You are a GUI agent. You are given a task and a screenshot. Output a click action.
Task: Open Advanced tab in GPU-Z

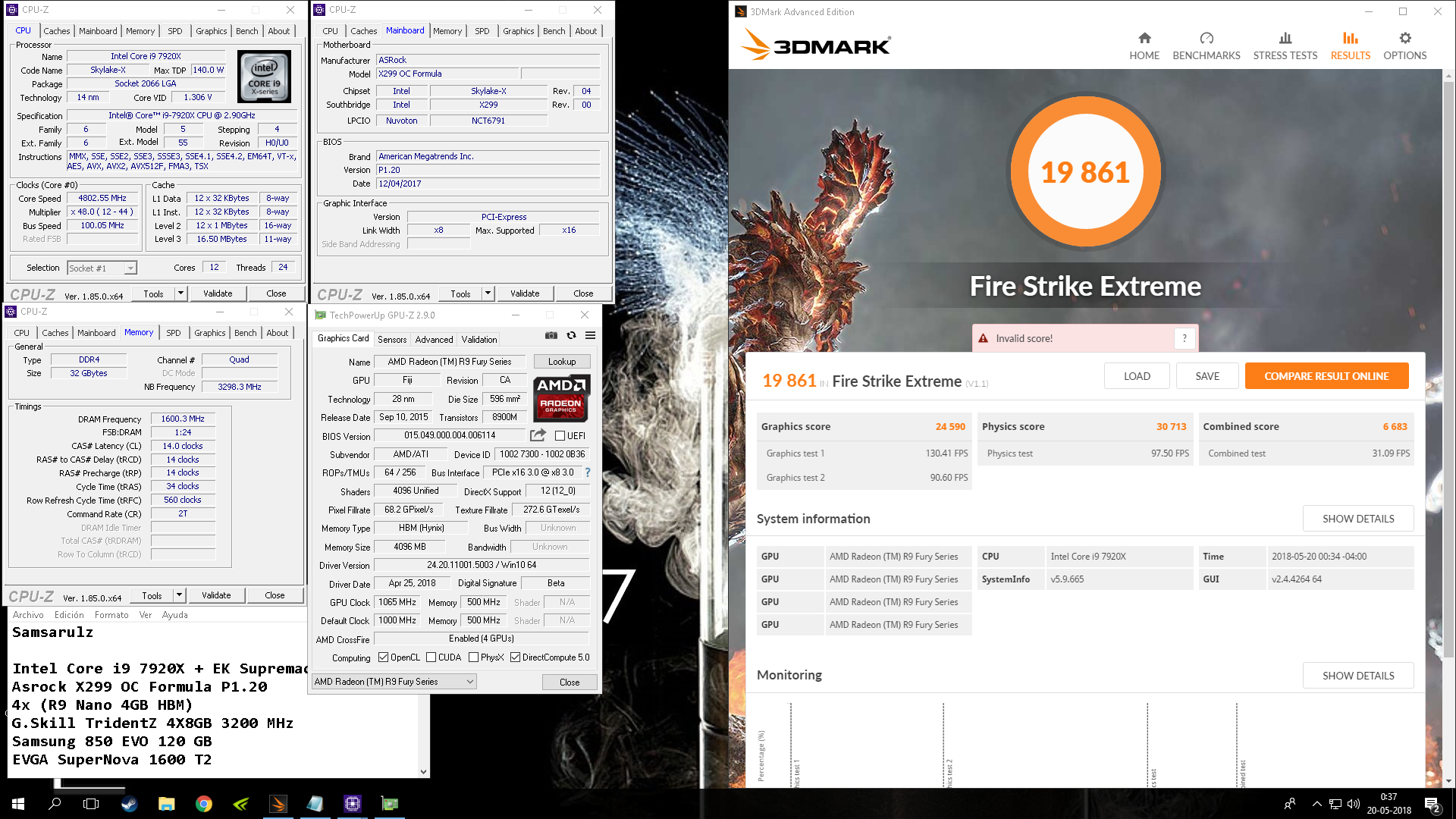pyautogui.click(x=435, y=340)
